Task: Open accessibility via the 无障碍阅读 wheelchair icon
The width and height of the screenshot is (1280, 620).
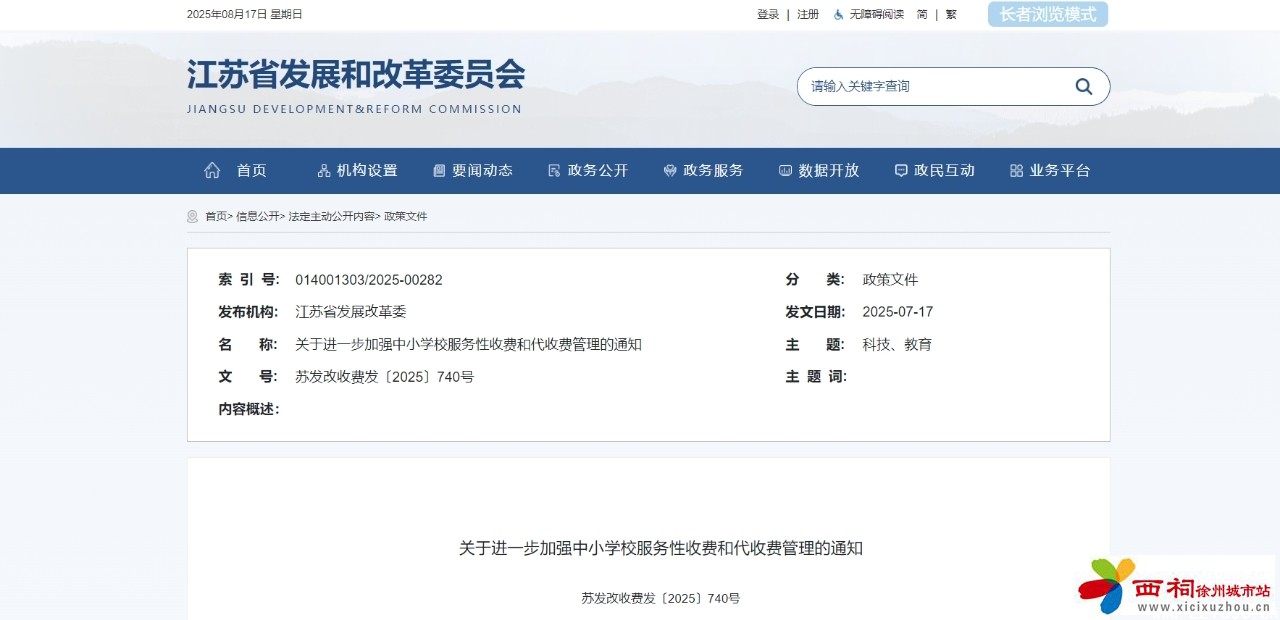Action: pyautogui.click(x=838, y=14)
